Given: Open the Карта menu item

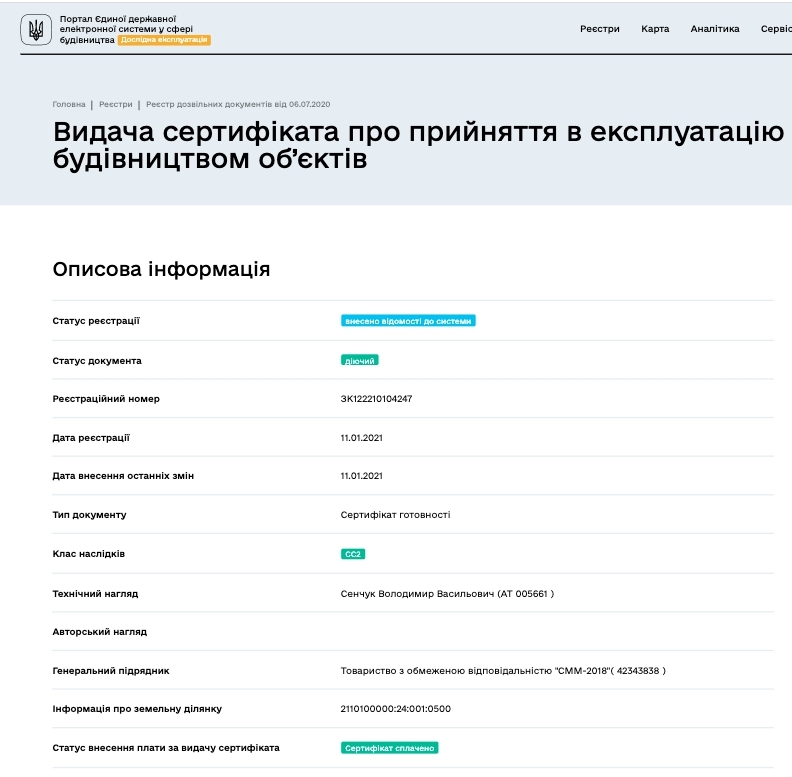Looking at the screenshot, I should pyautogui.click(x=655, y=29).
